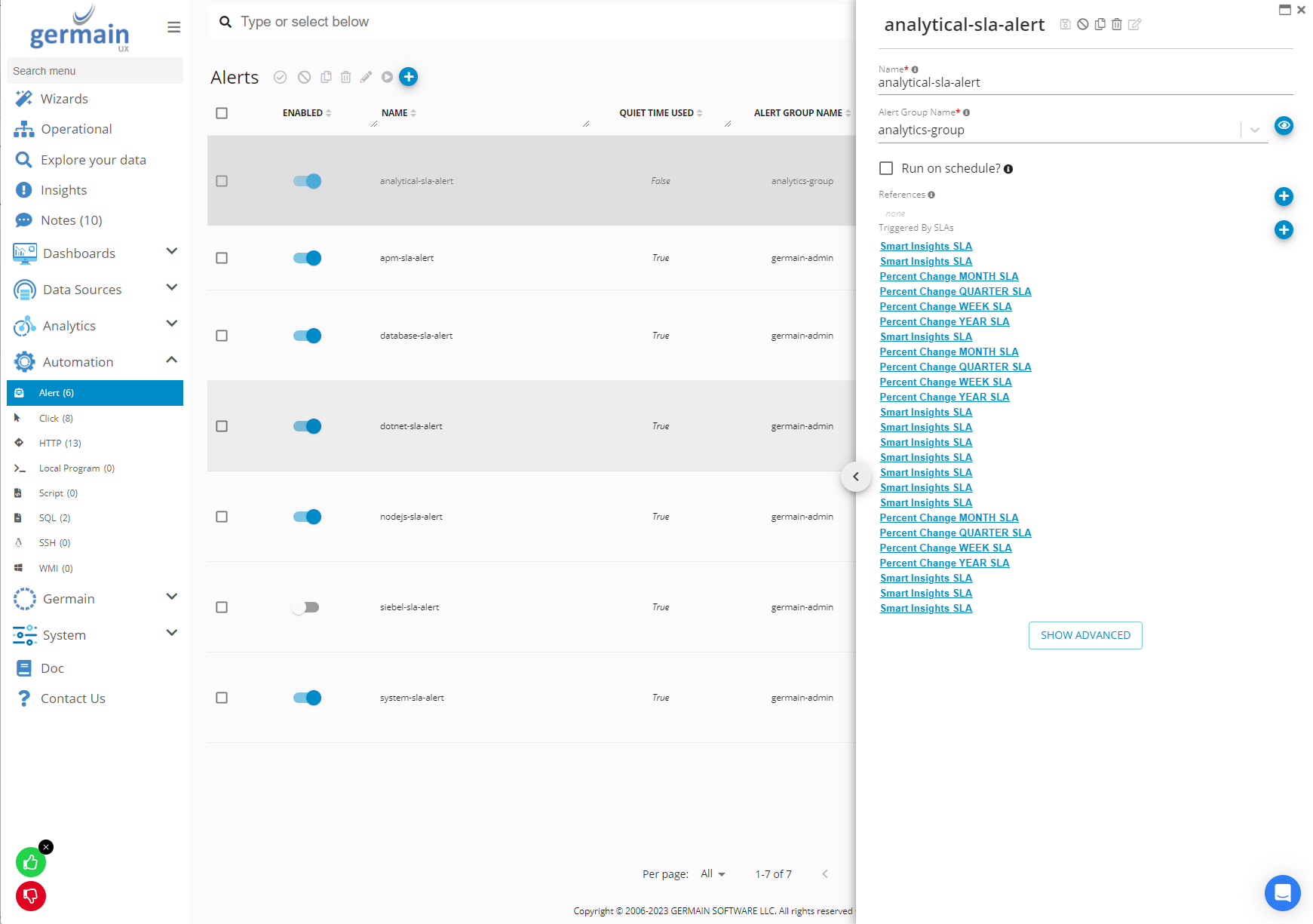Screen dimensions: 1313x924
Task: Click the eye icon beside Alert Group Name
Action: pyautogui.click(x=1284, y=125)
